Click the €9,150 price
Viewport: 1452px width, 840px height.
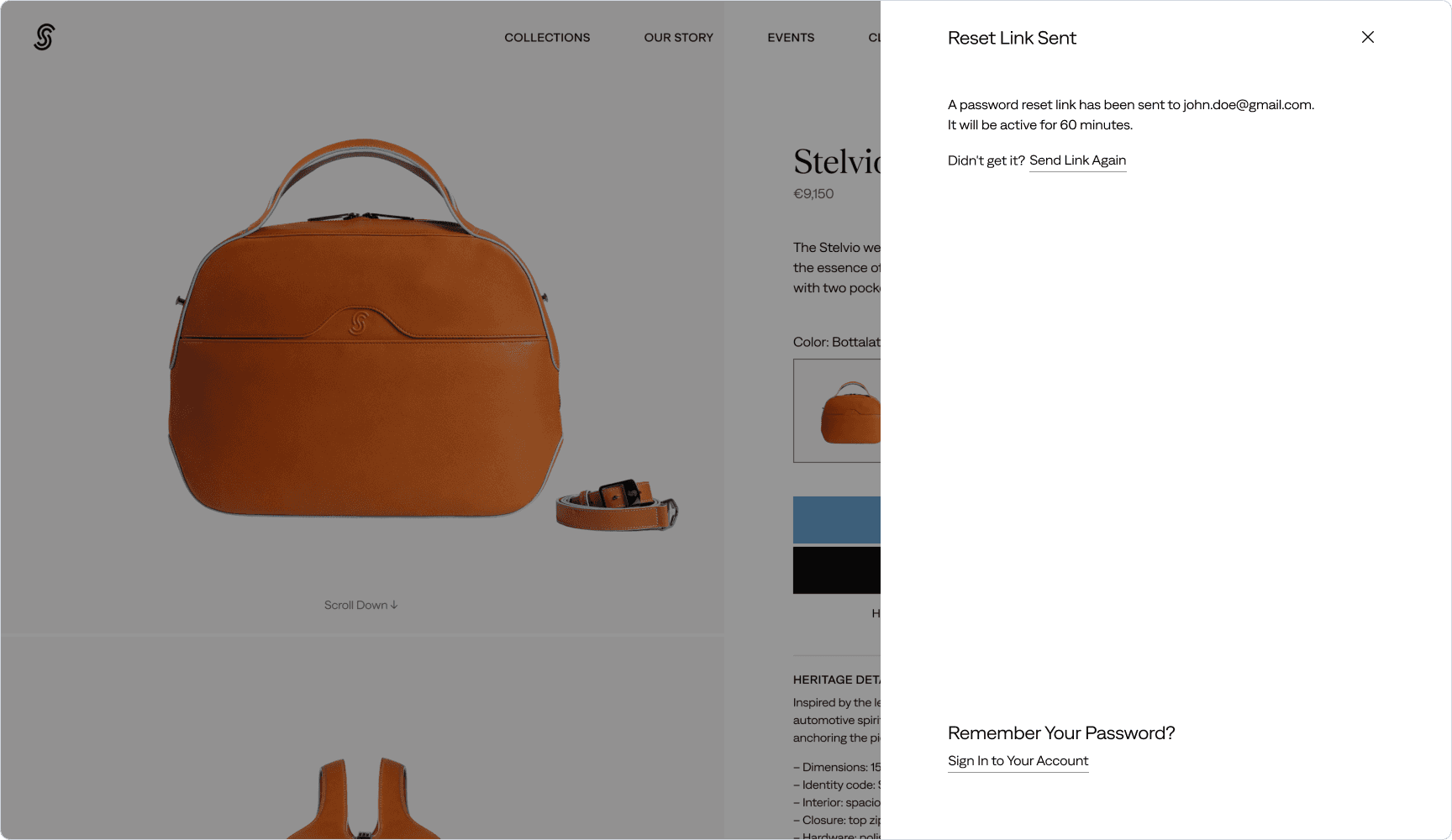pos(813,194)
